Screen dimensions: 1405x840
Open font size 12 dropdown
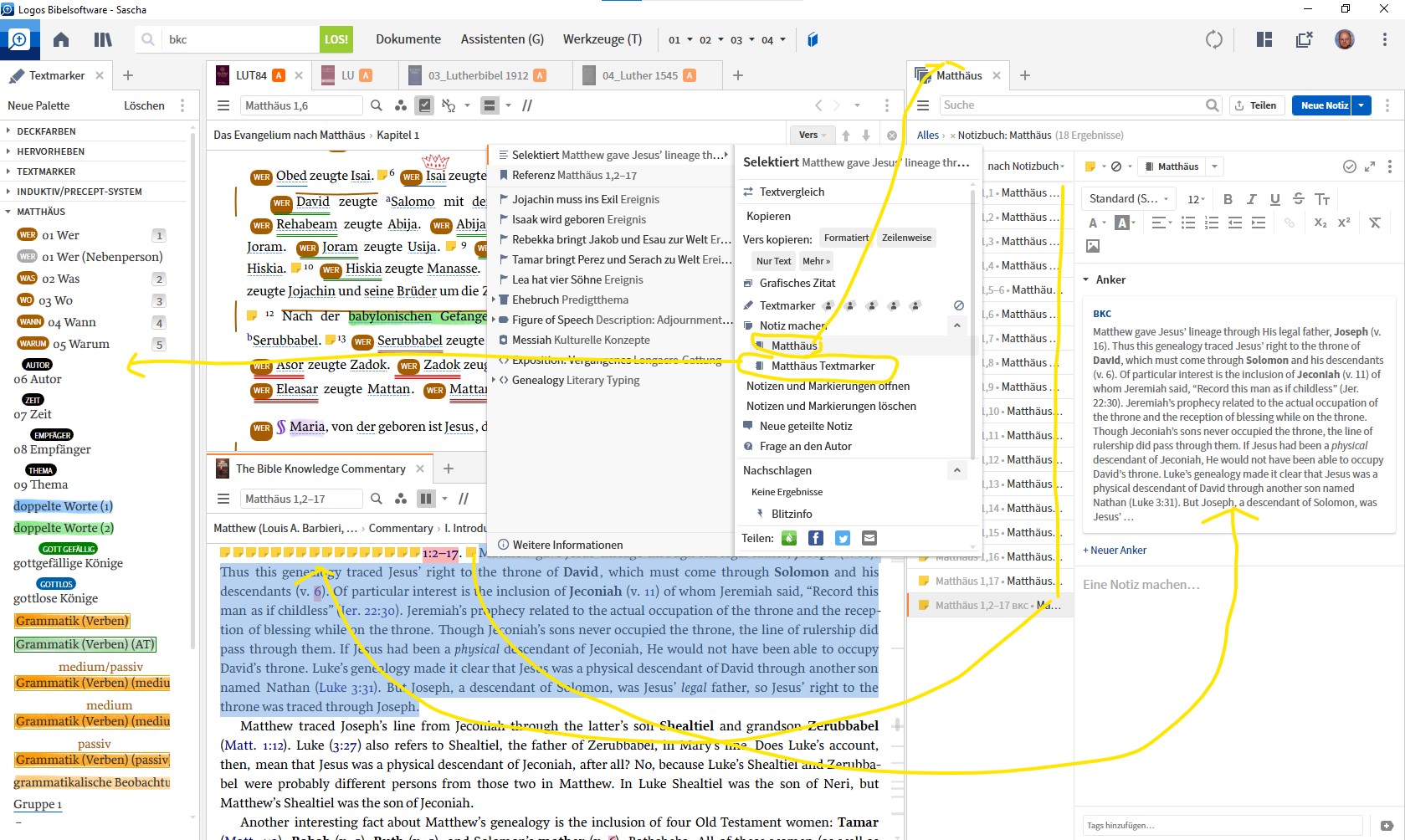pos(1196,199)
